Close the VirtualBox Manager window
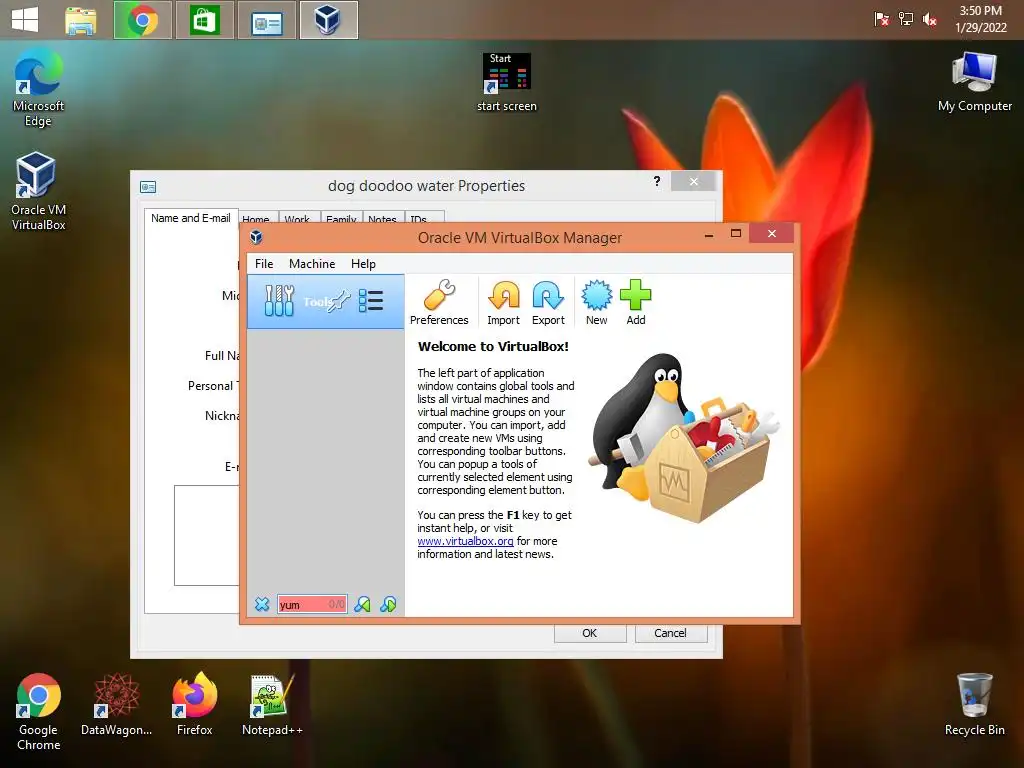Viewport: 1024px width, 768px height. click(772, 234)
